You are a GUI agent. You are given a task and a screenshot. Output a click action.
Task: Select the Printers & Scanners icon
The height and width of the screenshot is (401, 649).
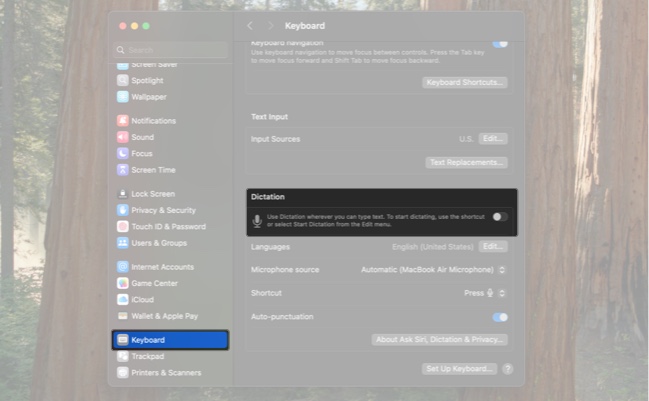(123, 372)
